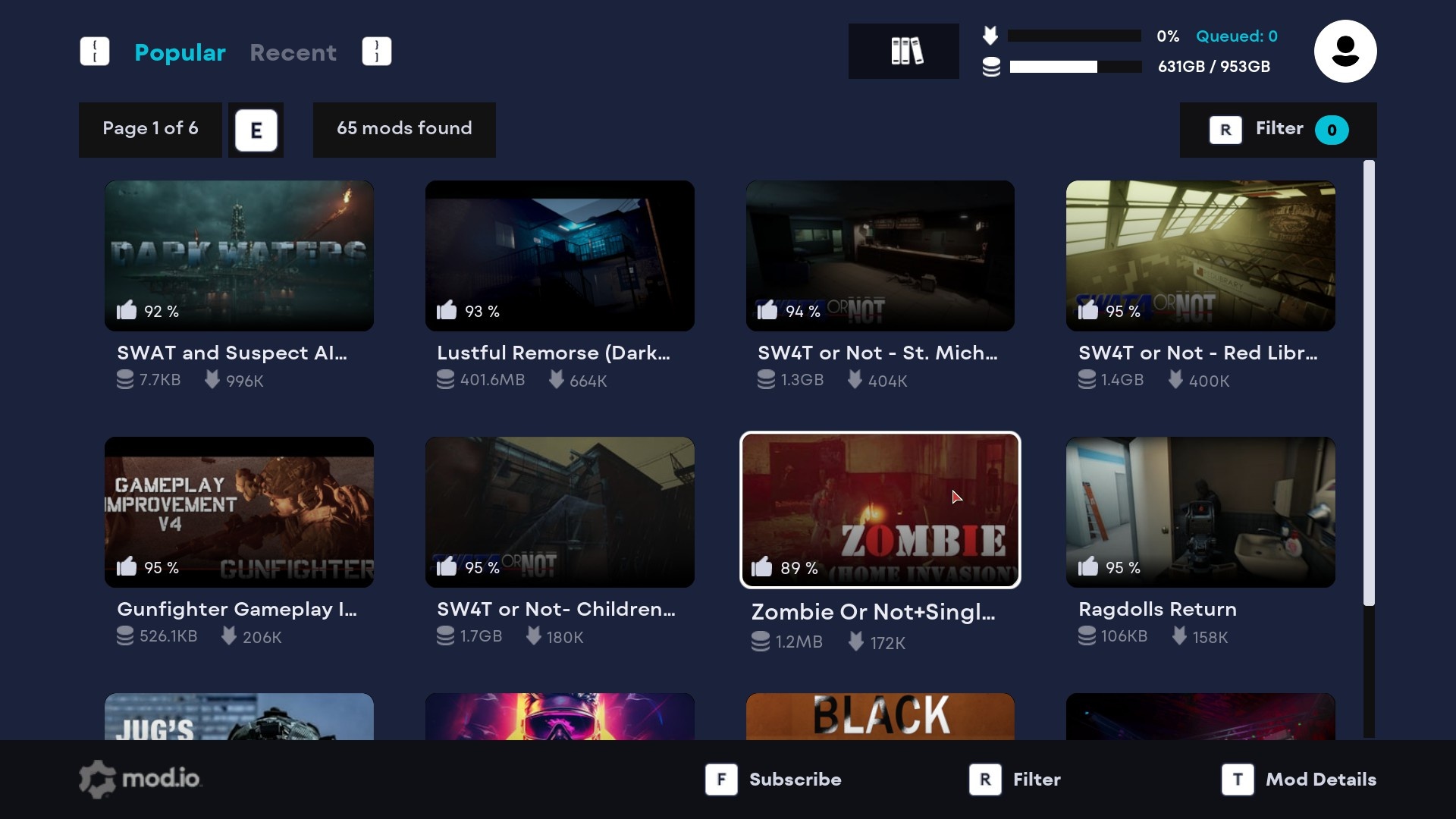
Task: Click the E next-page key icon
Action: [x=256, y=130]
